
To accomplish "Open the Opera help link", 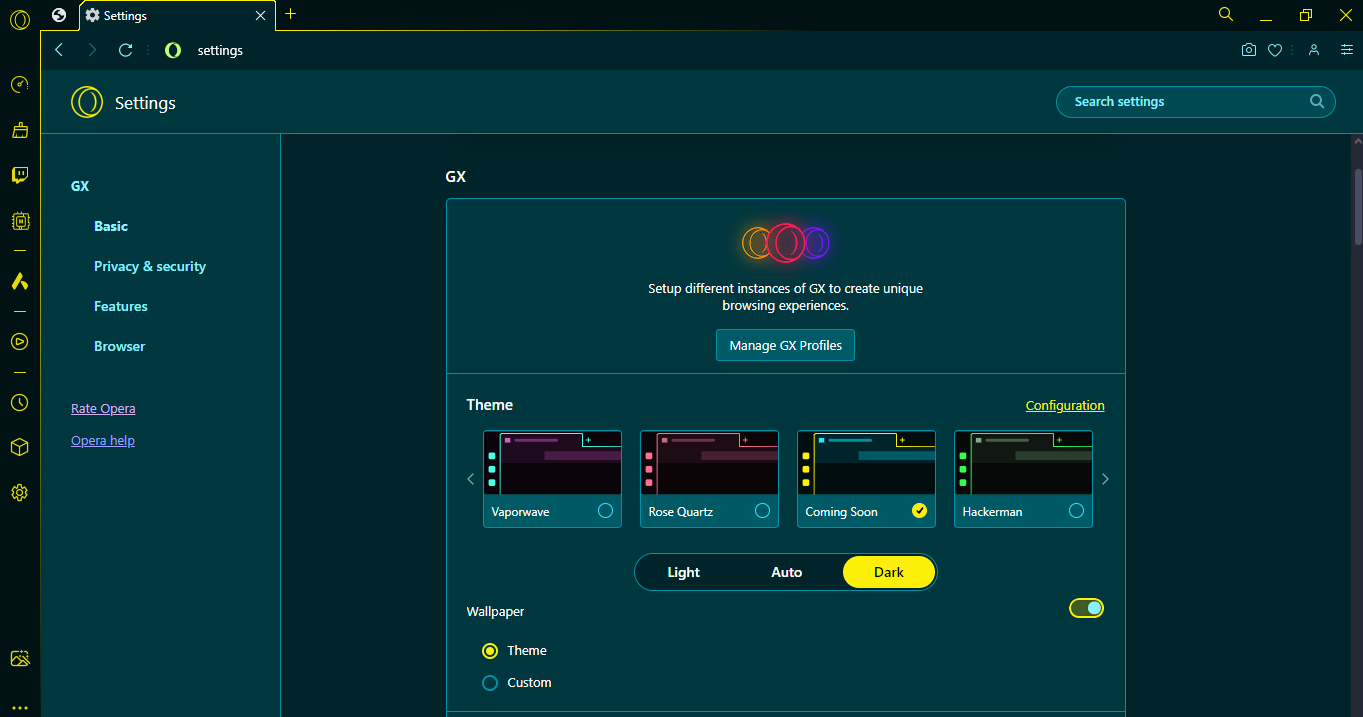I will click(103, 440).
